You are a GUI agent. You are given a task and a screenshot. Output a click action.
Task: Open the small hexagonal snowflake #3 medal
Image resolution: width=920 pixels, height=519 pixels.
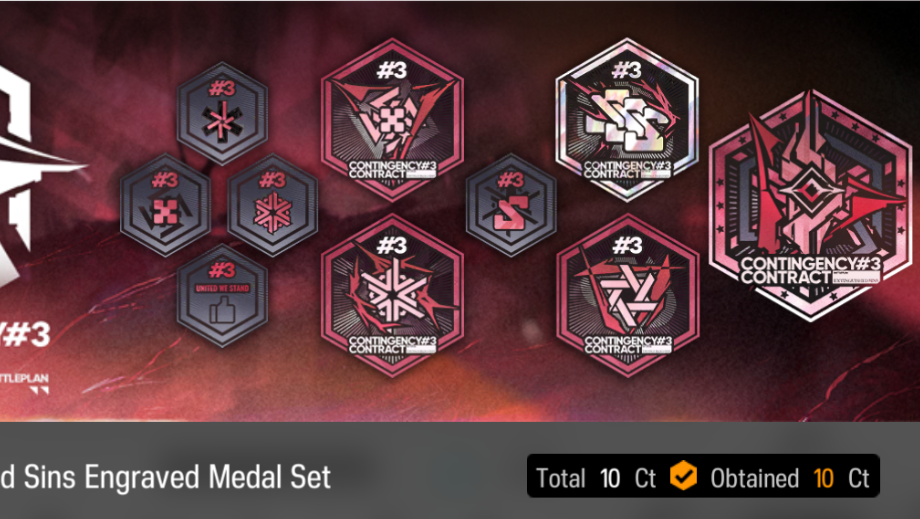click(x=273, y=205)
